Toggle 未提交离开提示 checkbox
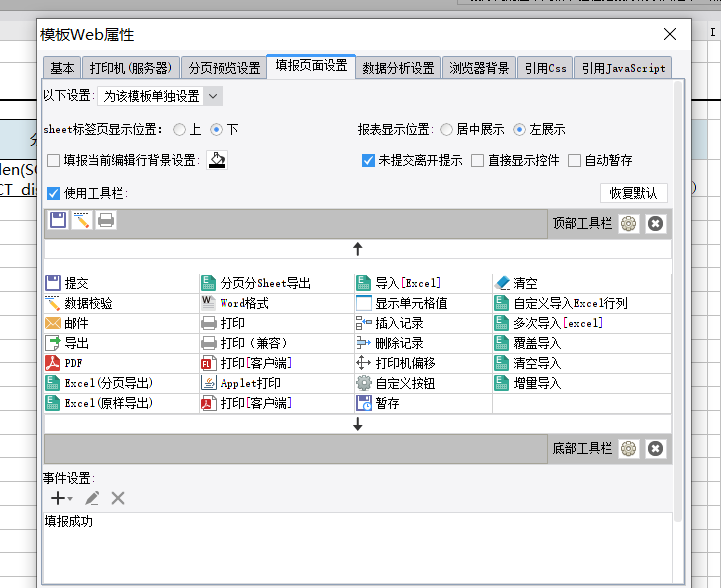 tap(368, 160)
